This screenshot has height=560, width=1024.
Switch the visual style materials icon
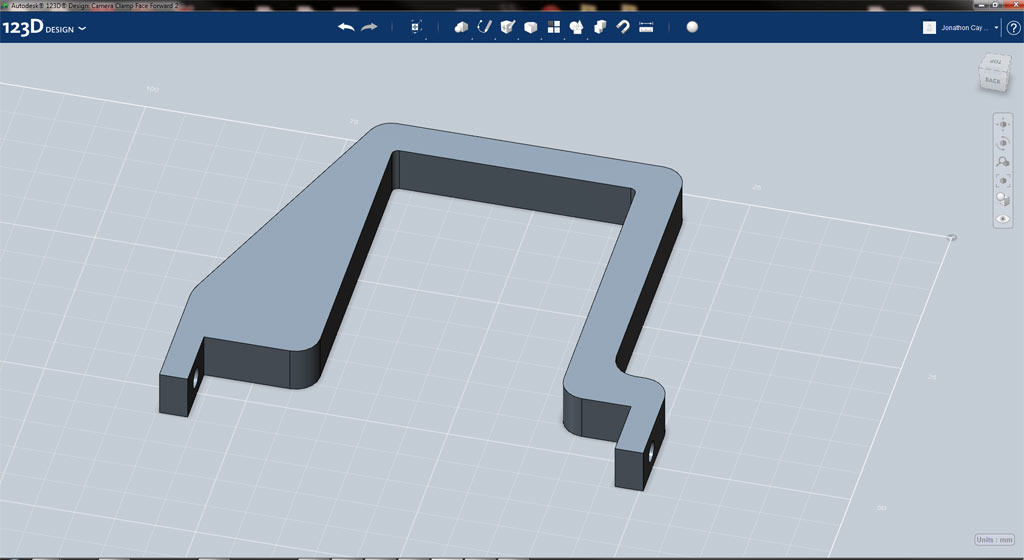click(x=1003, y=199)
